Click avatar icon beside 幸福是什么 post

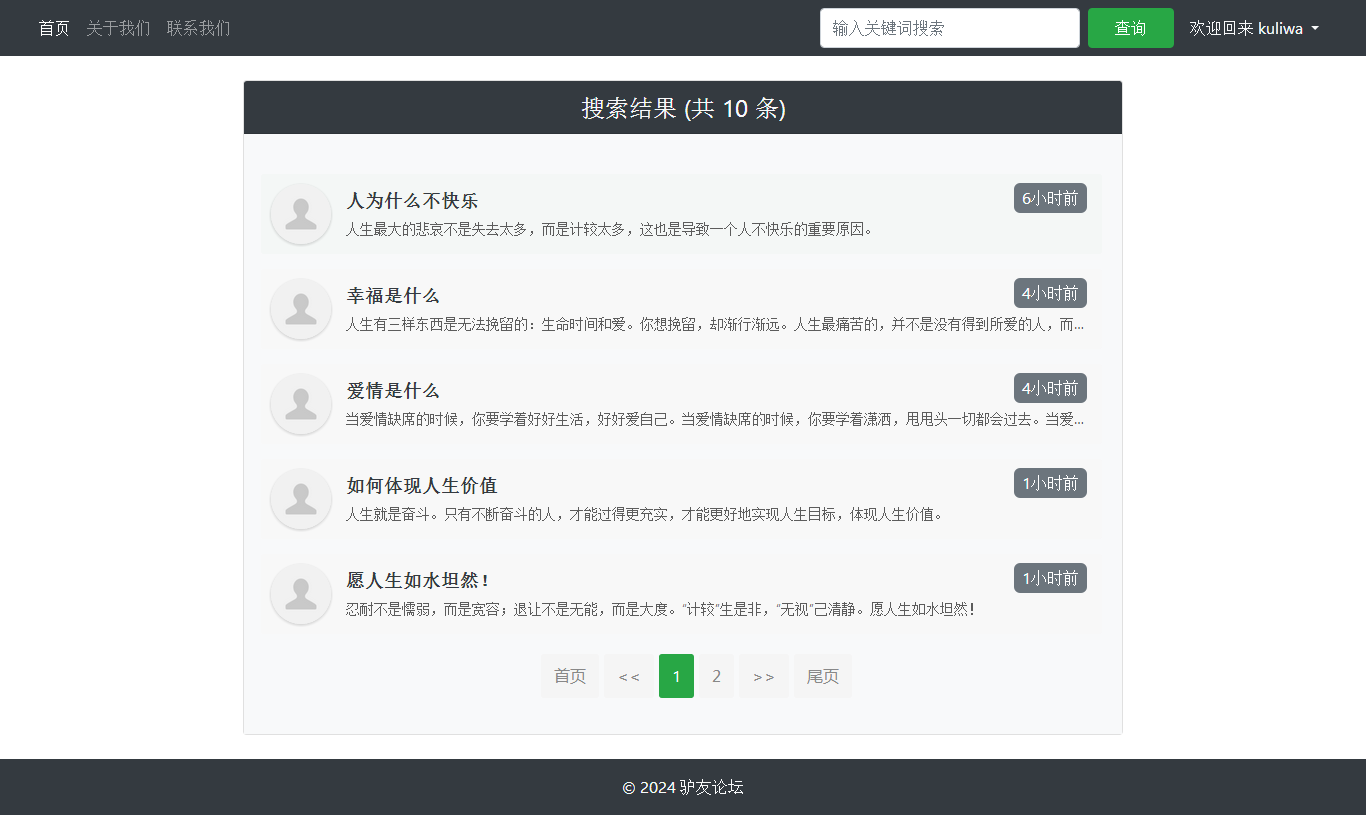[x=300, y=309]
